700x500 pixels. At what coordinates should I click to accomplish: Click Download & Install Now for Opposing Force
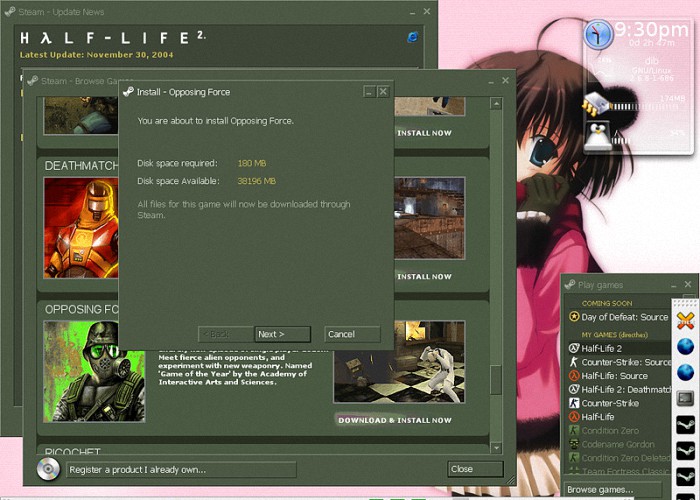point(394,420)
